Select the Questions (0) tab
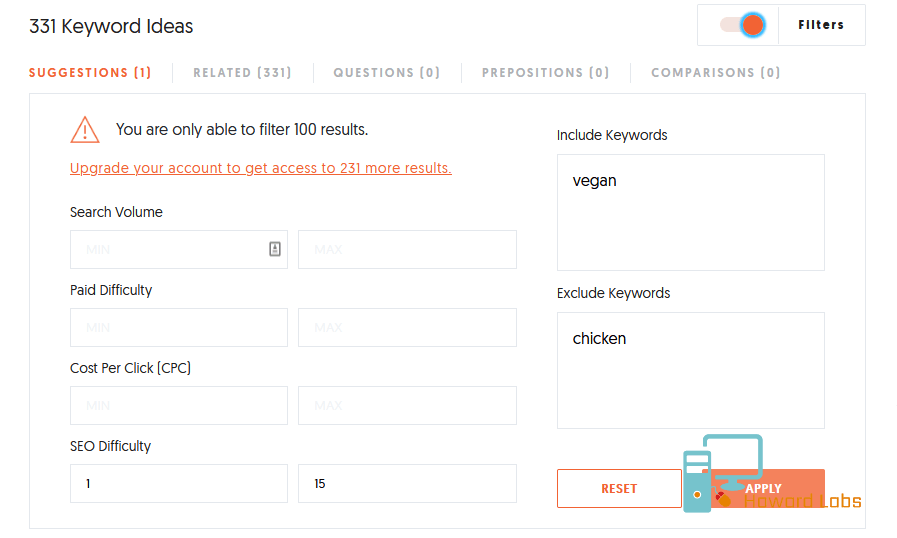Viewport: 897px width, 538px height. (387, 73)
